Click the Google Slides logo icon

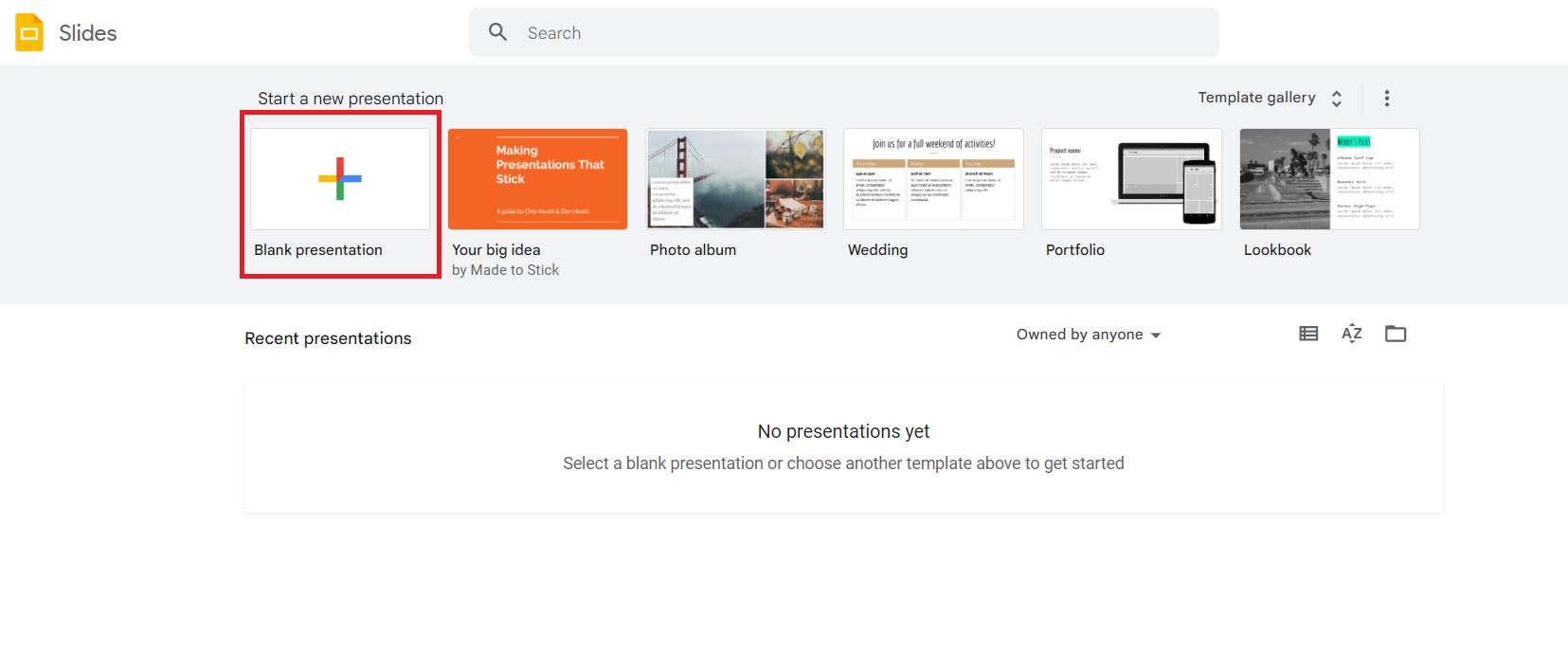pos(29,32)
